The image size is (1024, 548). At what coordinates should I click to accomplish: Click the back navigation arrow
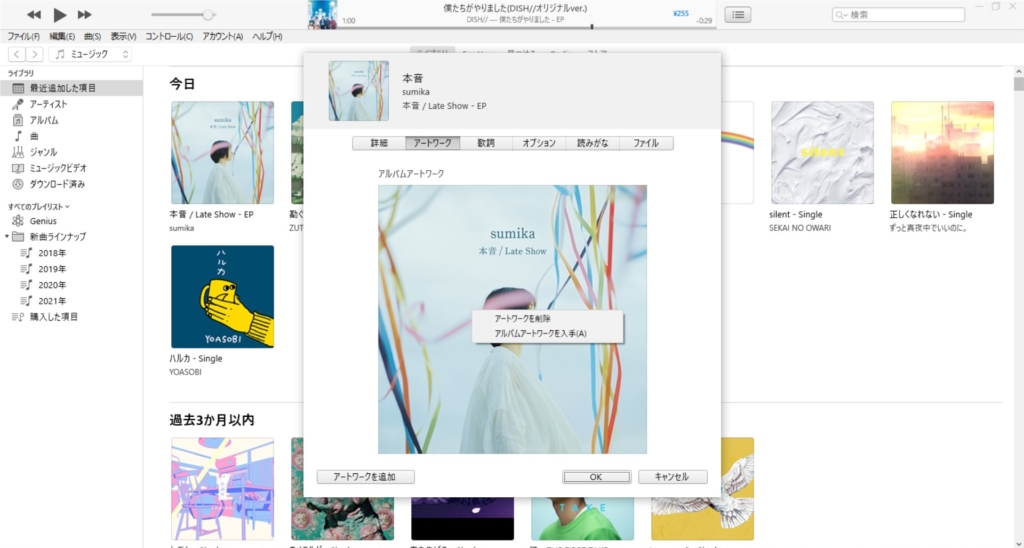17,54
